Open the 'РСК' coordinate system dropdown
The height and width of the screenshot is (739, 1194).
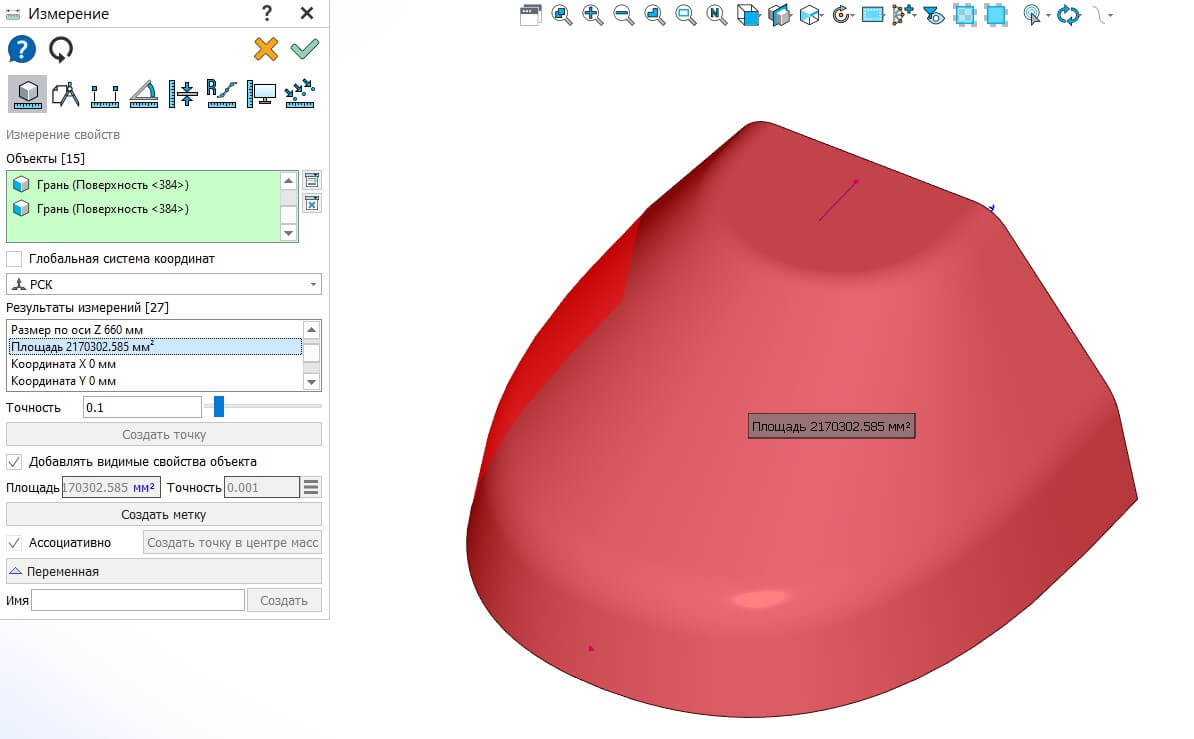[x=164, y=284]
